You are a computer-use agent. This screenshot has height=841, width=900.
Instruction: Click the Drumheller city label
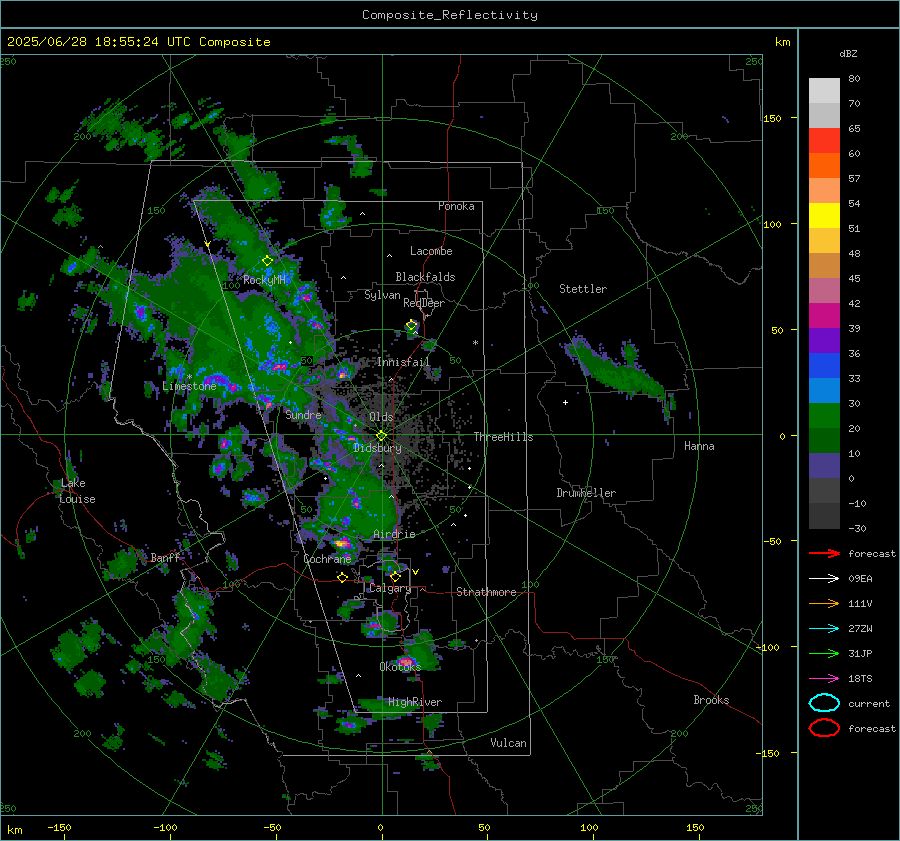coord(586,493)
